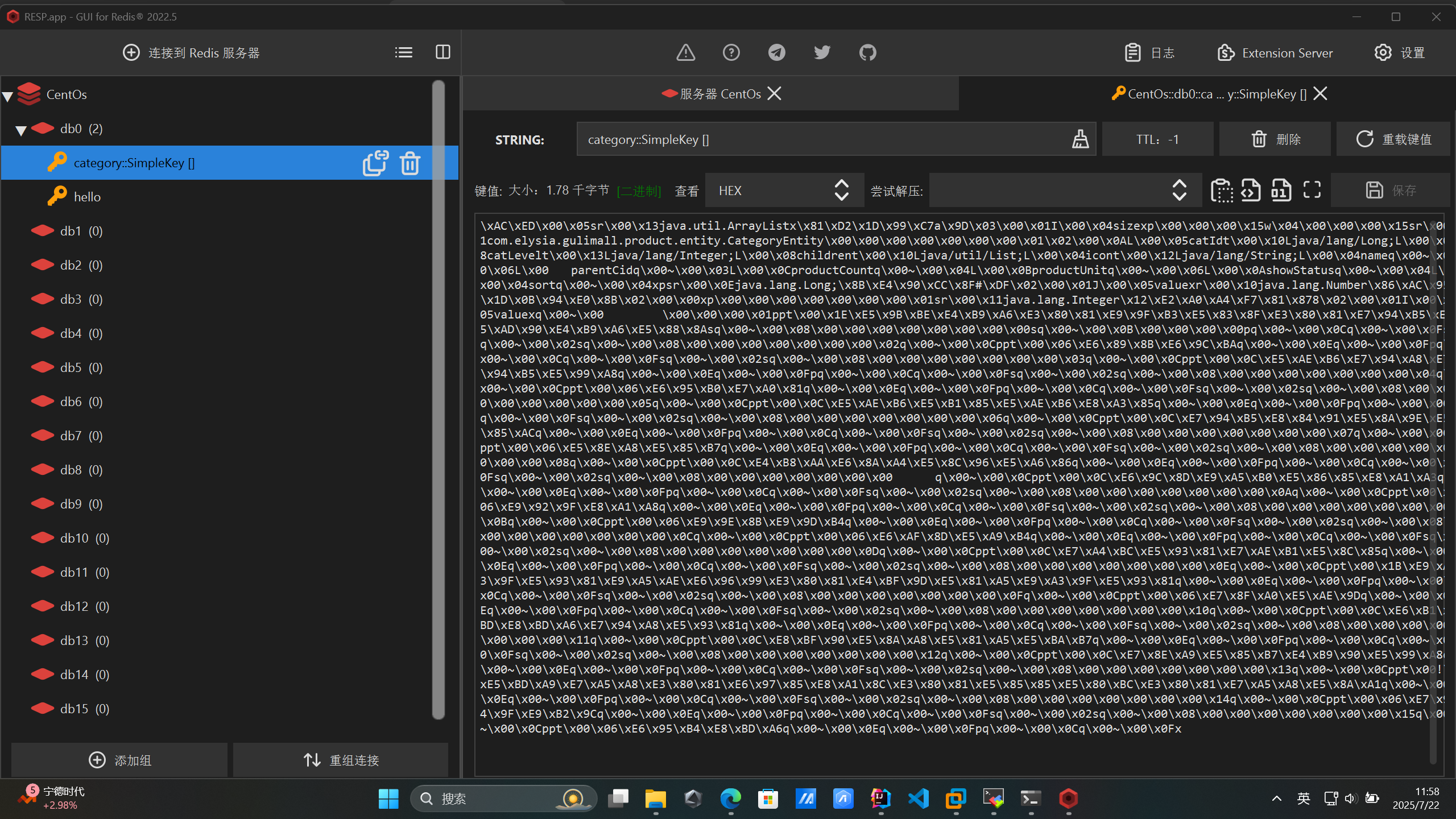Toggle full screen value editor icon

coord(1312,190)
